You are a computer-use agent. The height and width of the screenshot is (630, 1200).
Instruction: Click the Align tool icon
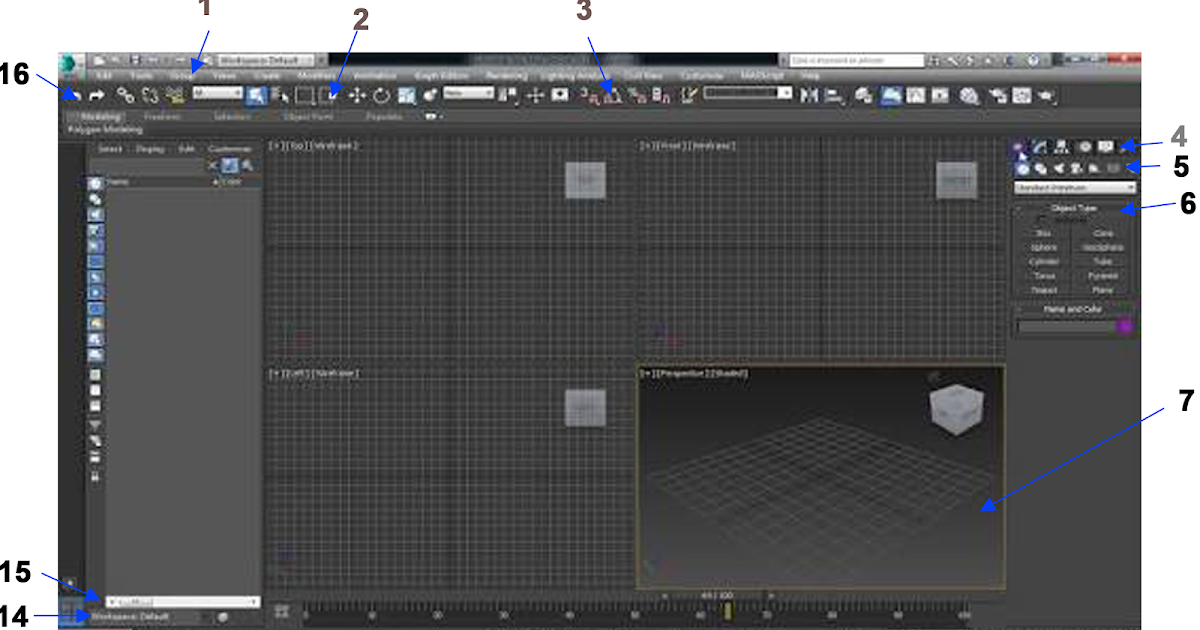(833, 96)
